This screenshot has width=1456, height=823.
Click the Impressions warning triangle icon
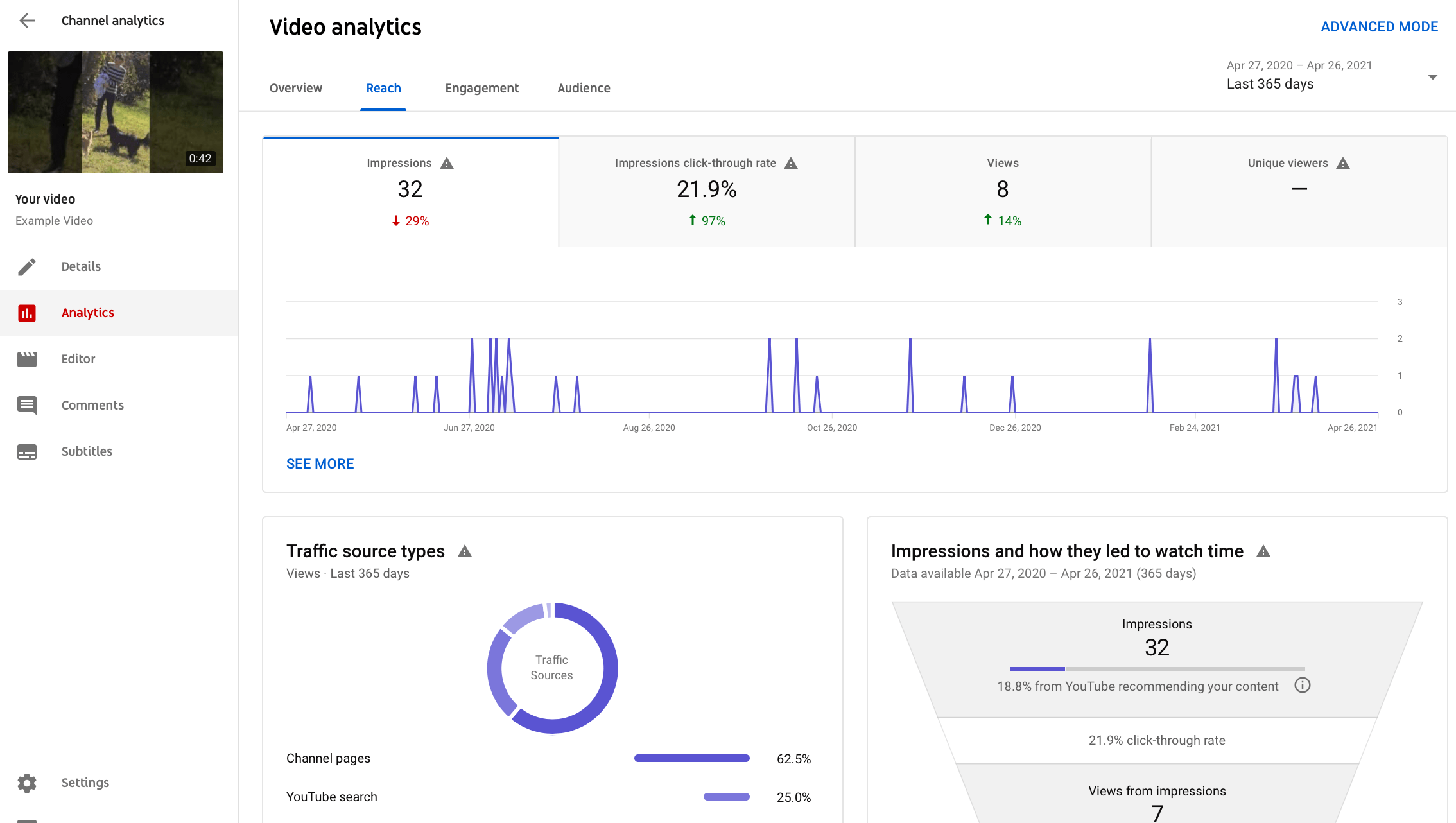pyautogui.click(x=447, y=162)
